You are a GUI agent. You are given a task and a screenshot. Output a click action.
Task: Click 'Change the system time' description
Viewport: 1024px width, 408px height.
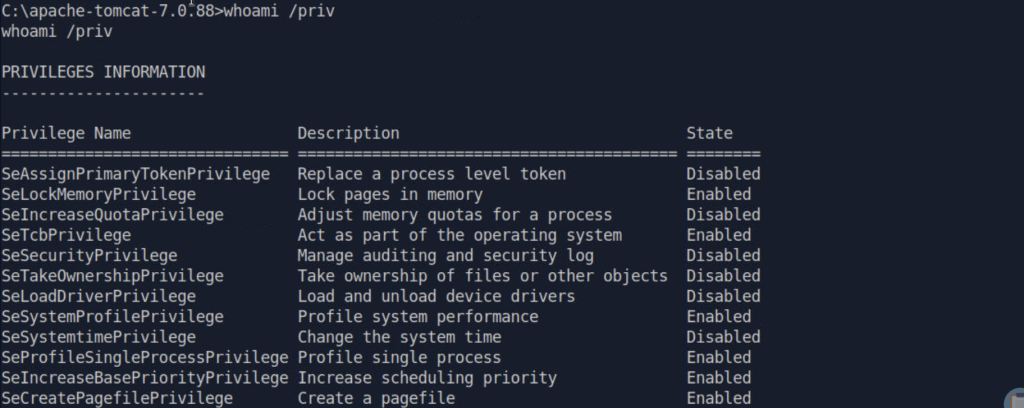[x=399, y=337]
